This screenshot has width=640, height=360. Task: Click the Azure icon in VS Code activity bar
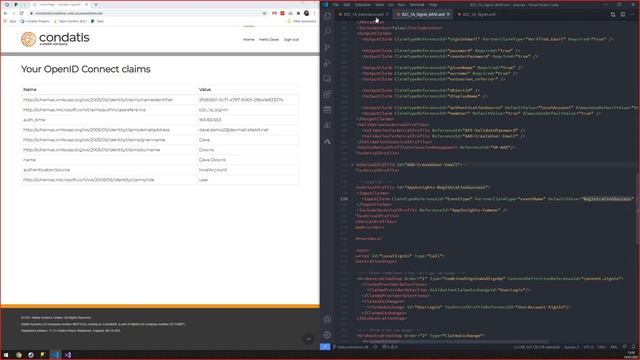[x=327, y=141]
